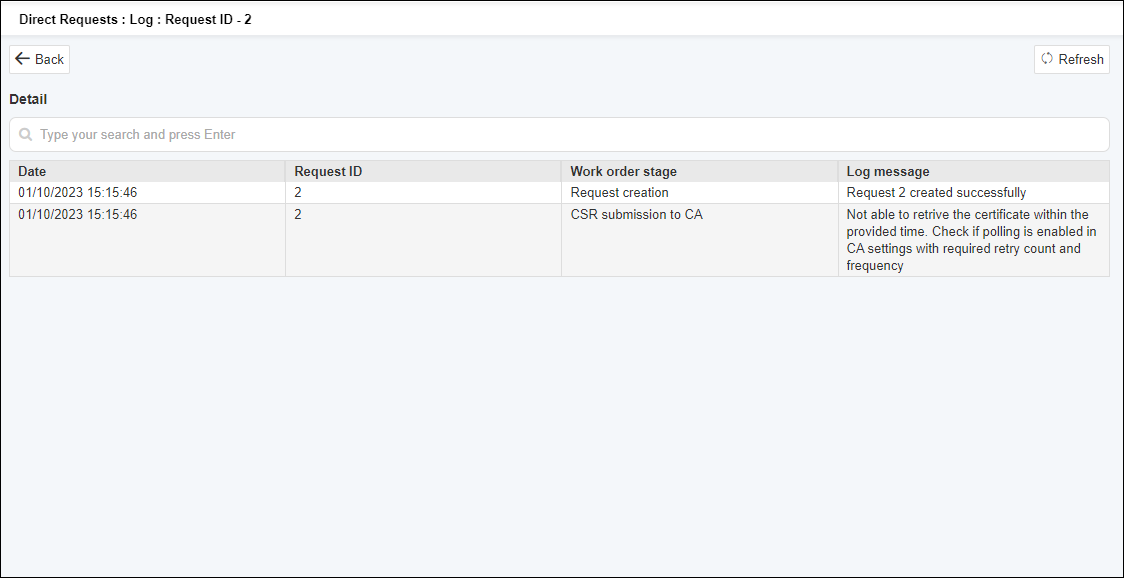Refresh the log details
This screenshot has height=578, width=1124.
(x=1072, y=60)
